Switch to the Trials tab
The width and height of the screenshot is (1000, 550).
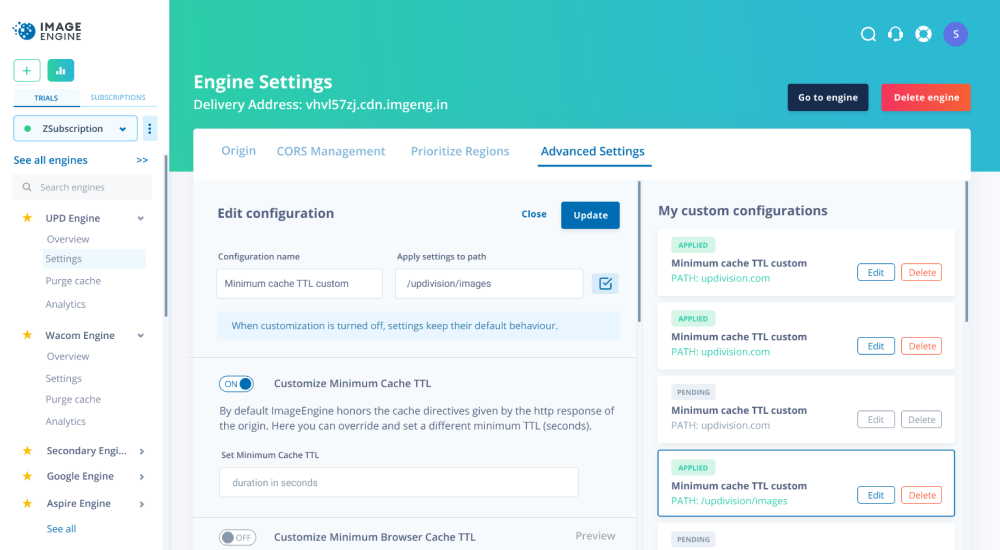coord(46,98)
